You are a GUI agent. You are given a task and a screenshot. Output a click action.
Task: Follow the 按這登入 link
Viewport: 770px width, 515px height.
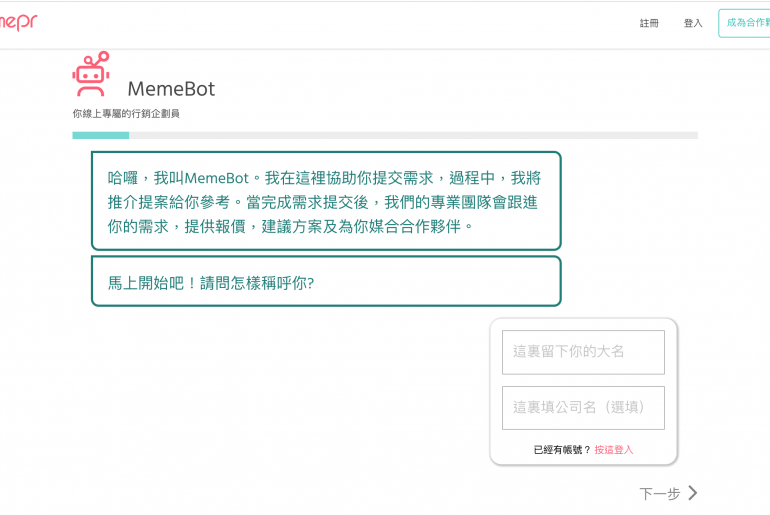(x=613, y=450)
